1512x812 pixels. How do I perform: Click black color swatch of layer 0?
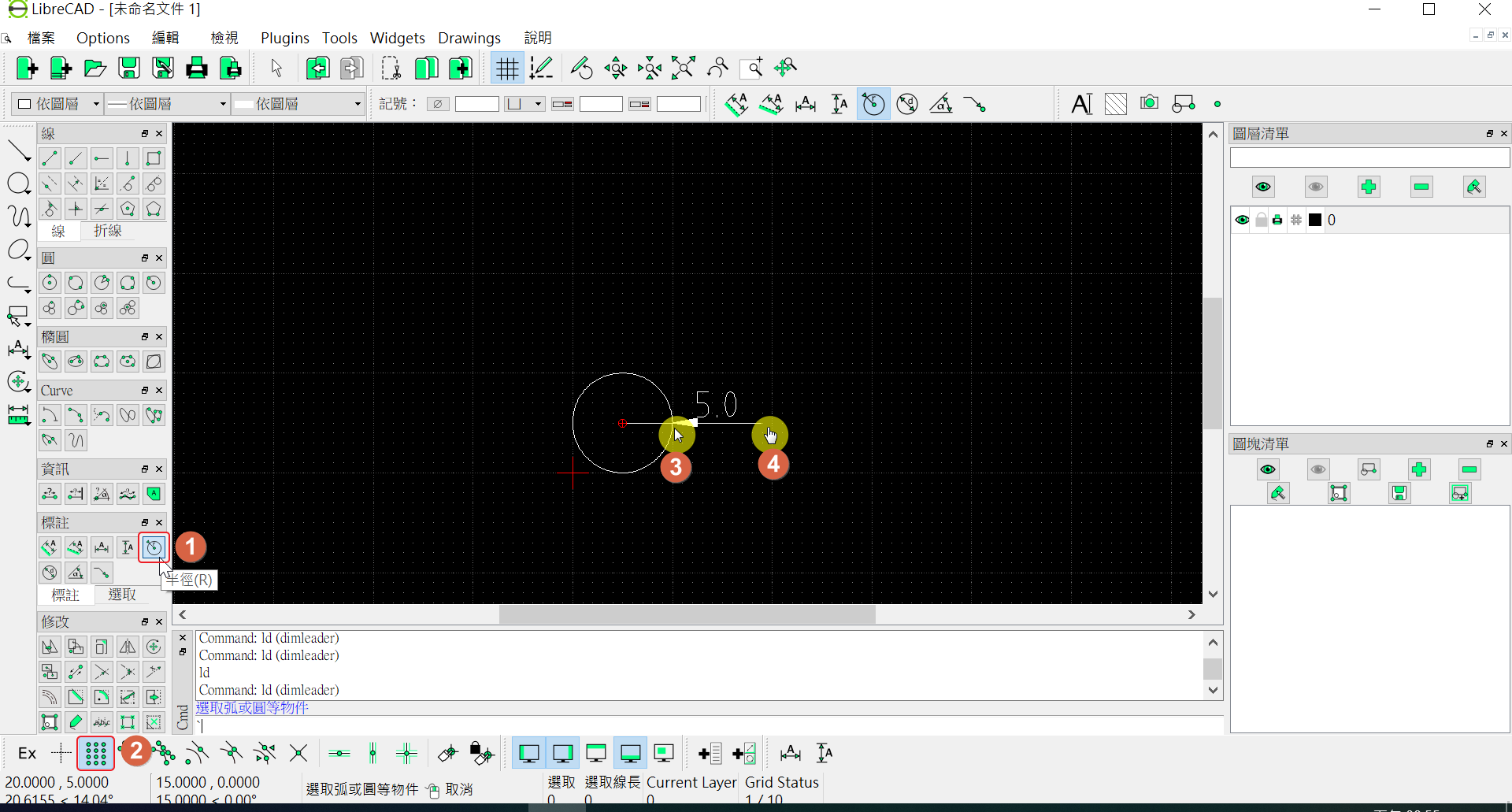click(1315, 221)
